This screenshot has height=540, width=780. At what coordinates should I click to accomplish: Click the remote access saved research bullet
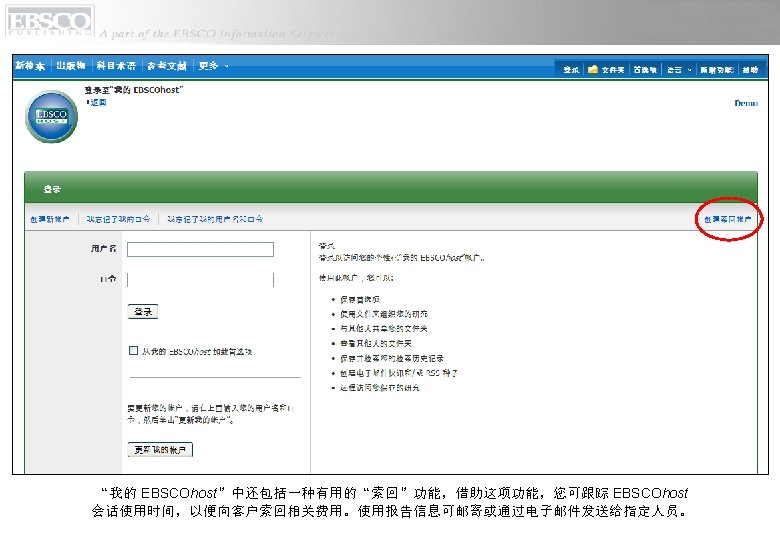[x=380, y=387]
